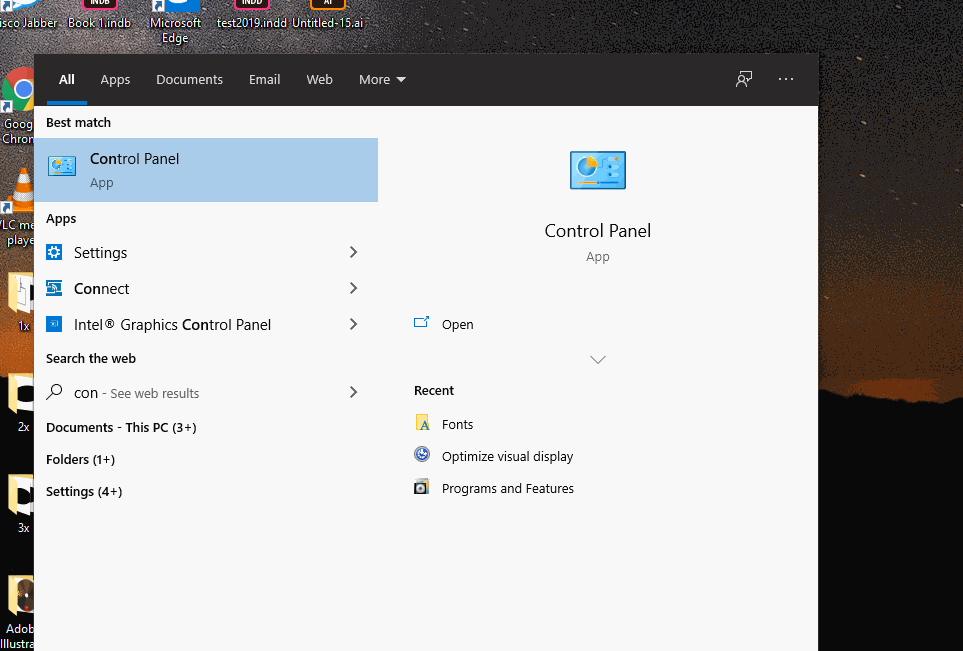Click the Connect app icon

point(54,288)
